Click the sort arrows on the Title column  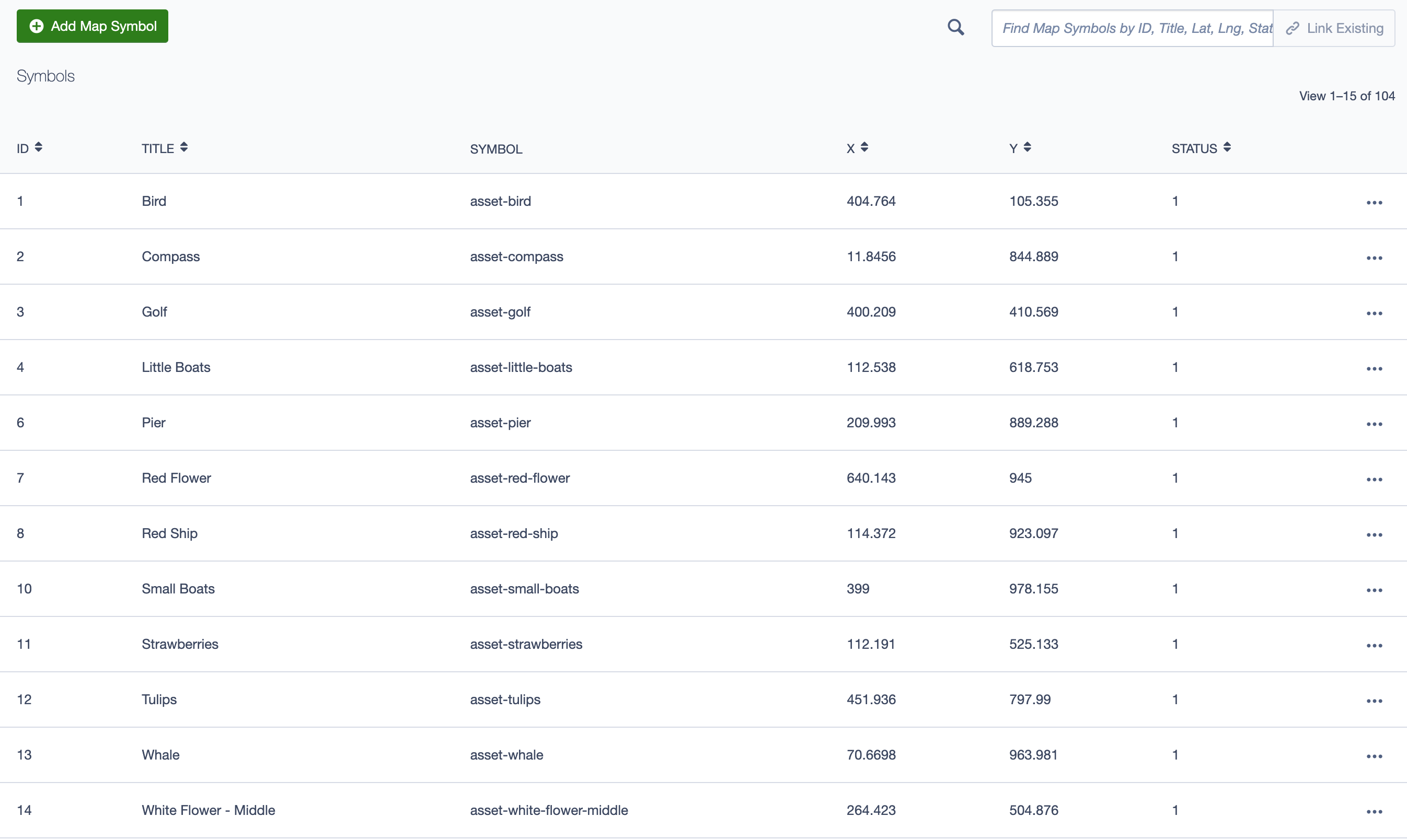(x=183, y=148)
